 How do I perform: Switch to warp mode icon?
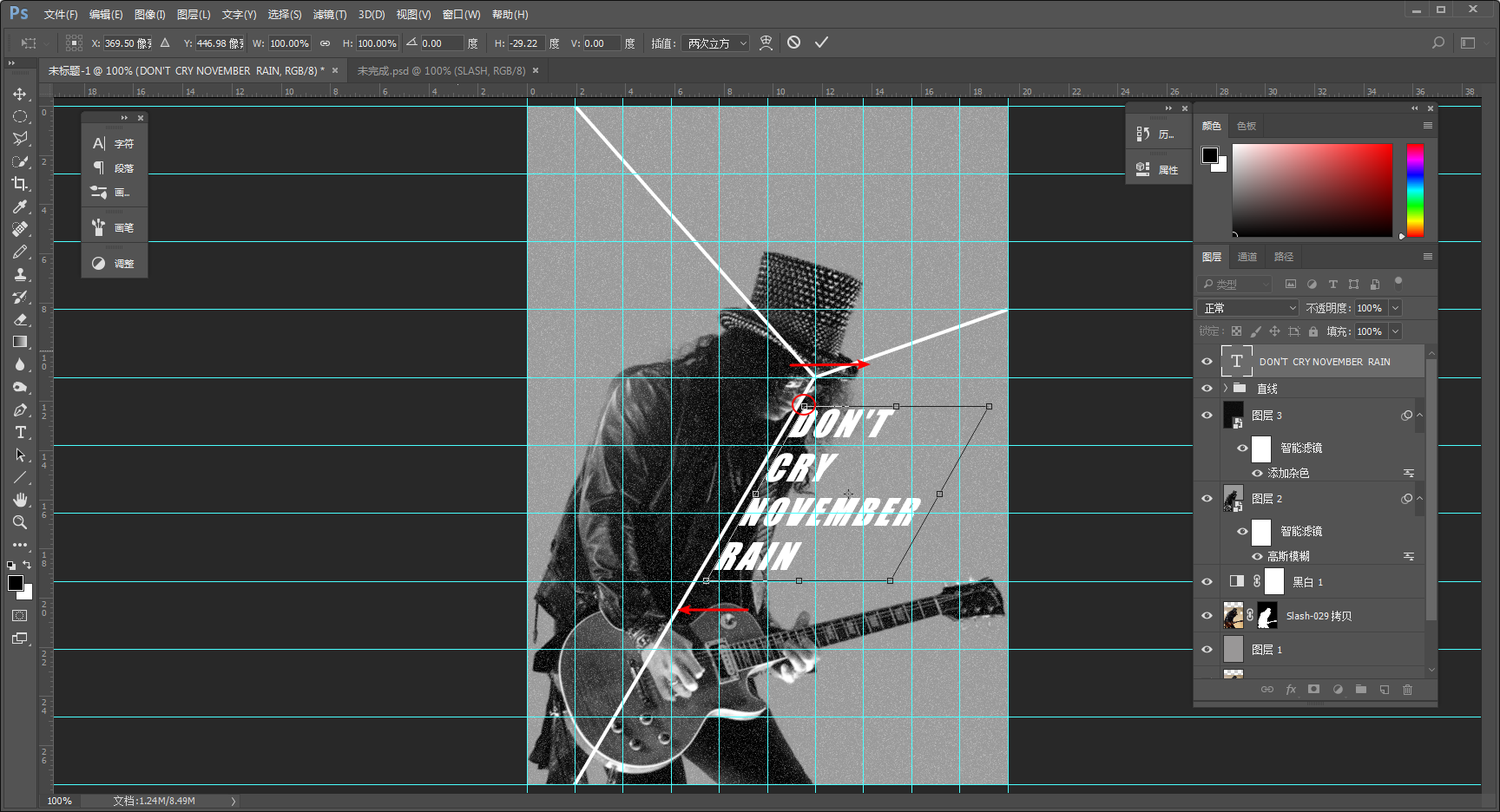tap(766, 43)
